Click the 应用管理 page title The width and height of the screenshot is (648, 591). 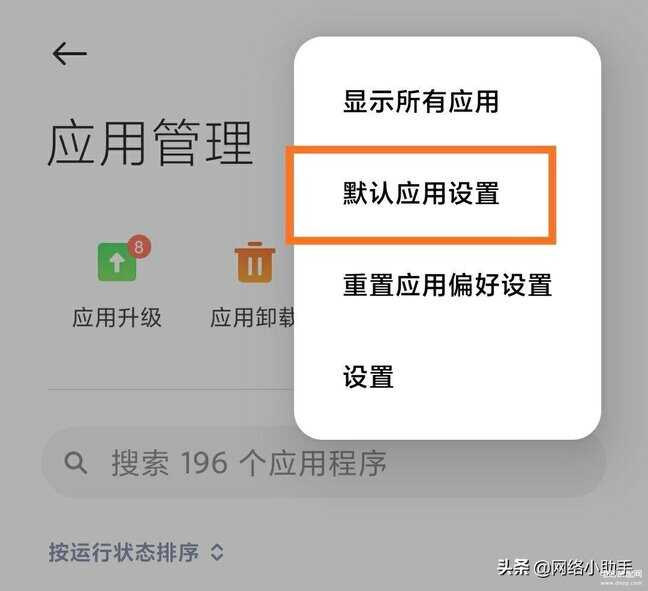150,143
